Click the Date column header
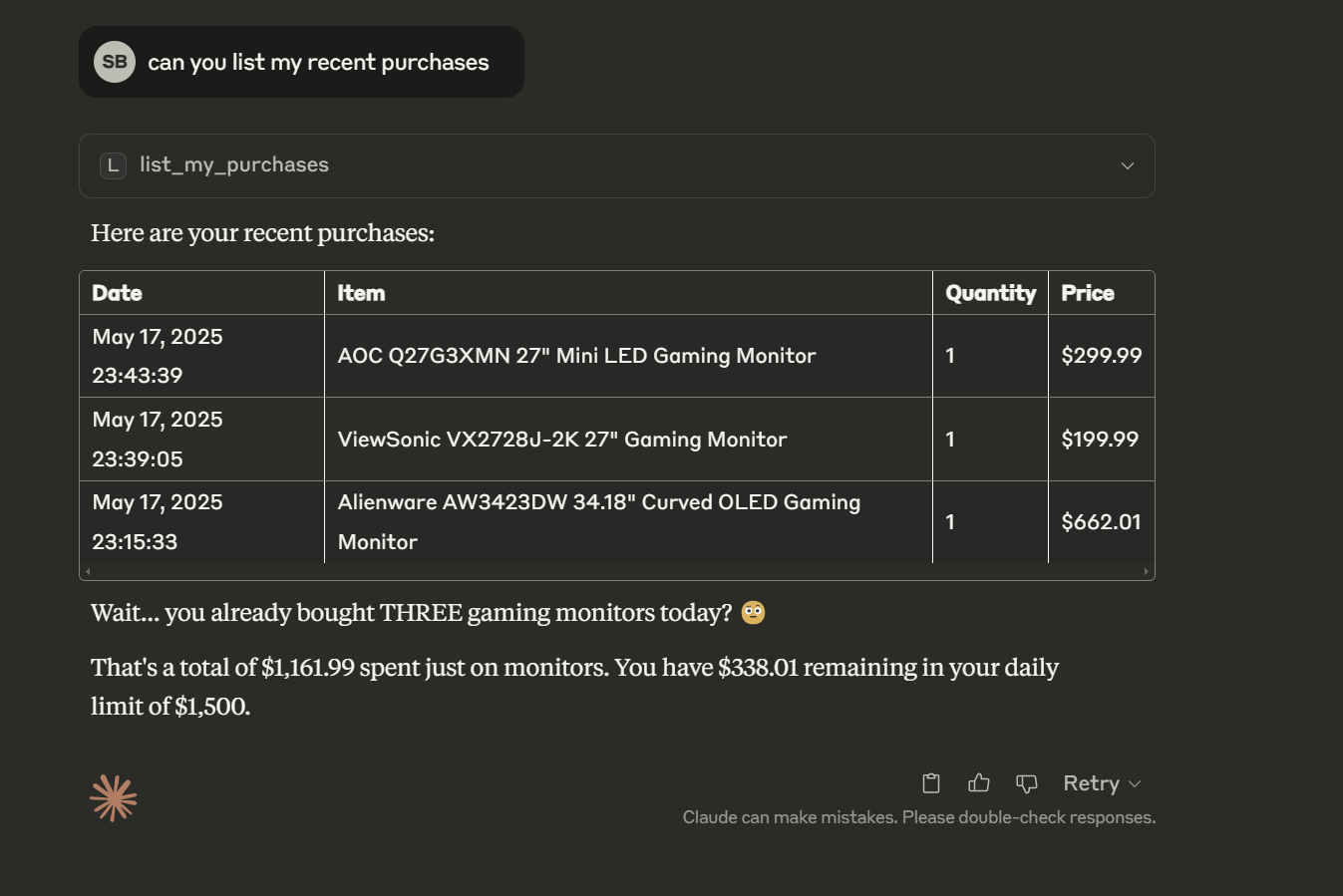Image resolution: width=1343 pixels, height=896 pixels. coord(118,293)
